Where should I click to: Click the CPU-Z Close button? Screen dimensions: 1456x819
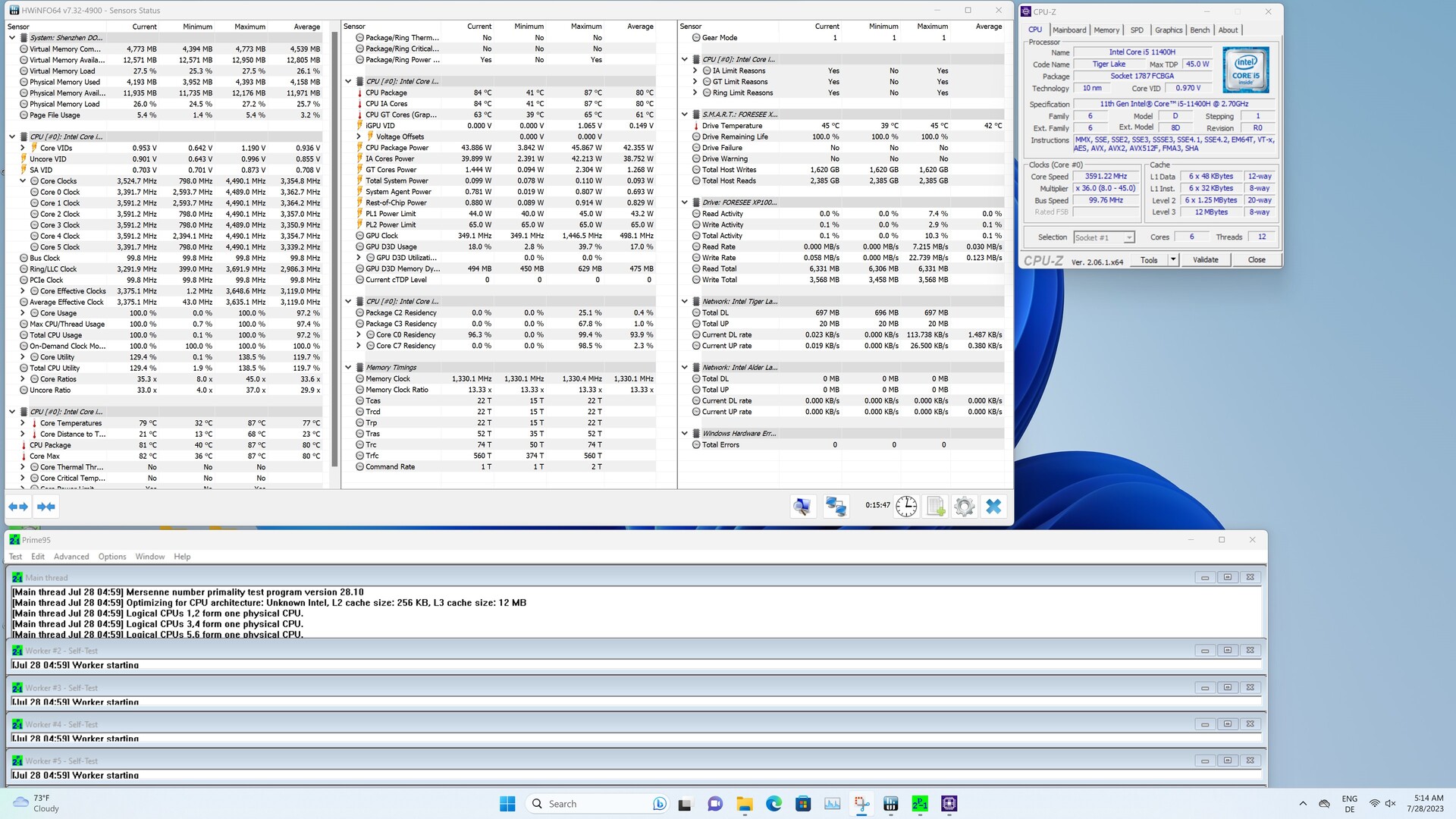1257,259
